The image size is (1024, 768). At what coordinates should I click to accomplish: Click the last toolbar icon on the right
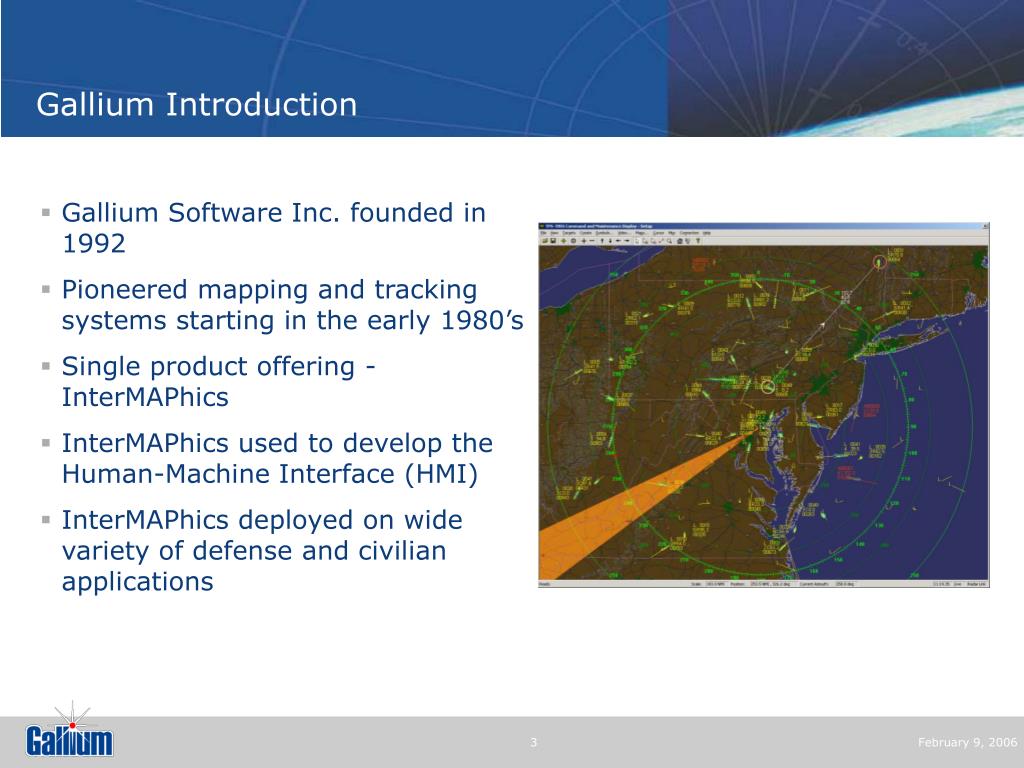point(698,241)
